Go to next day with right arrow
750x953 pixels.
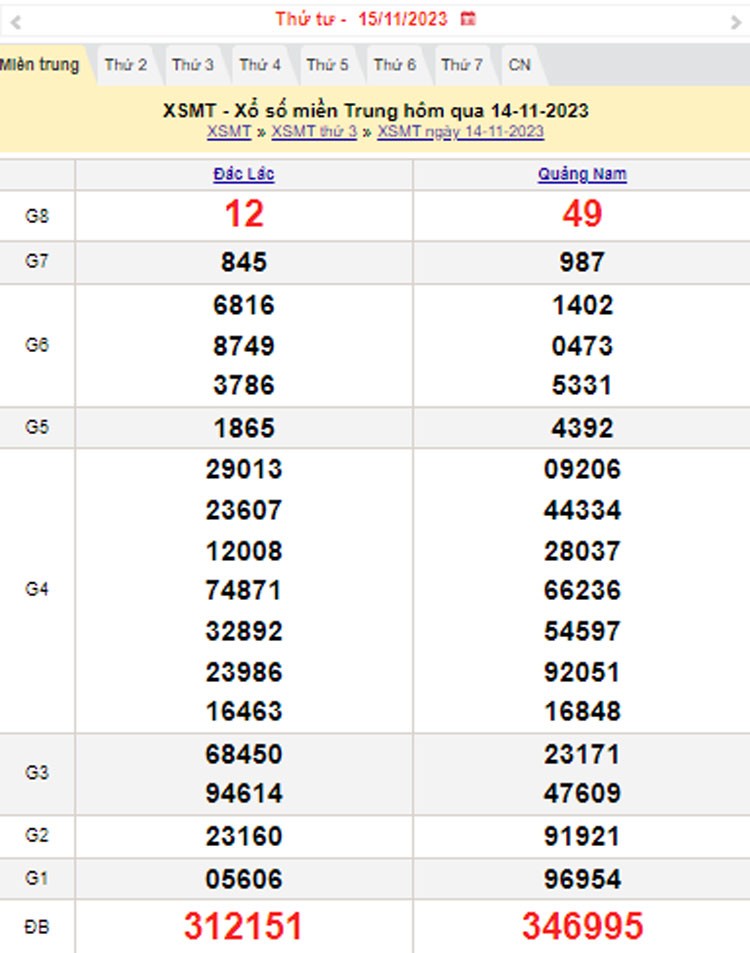[736, 21]
